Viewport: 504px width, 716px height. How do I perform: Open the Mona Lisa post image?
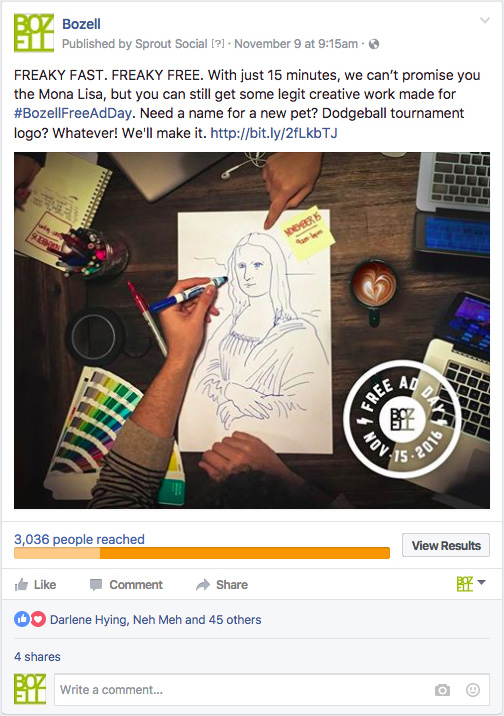pos(252,330)
